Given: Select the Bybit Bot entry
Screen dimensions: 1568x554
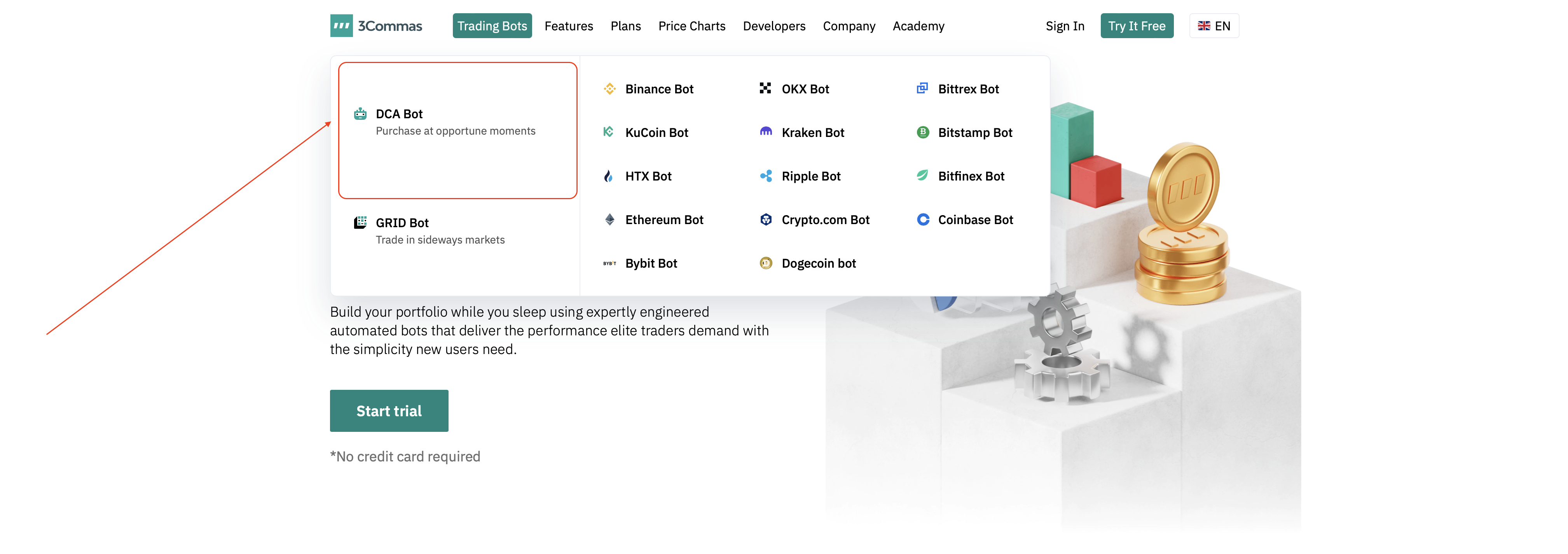Looking at the screenshot, I should coord(651,263).
